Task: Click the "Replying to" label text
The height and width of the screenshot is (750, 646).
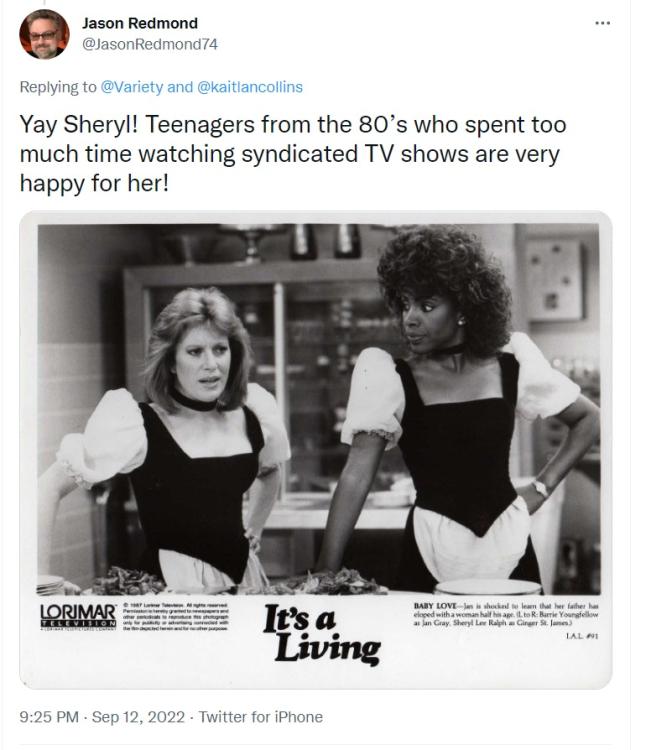Action: pyautogui.click(x=58, y=87)
